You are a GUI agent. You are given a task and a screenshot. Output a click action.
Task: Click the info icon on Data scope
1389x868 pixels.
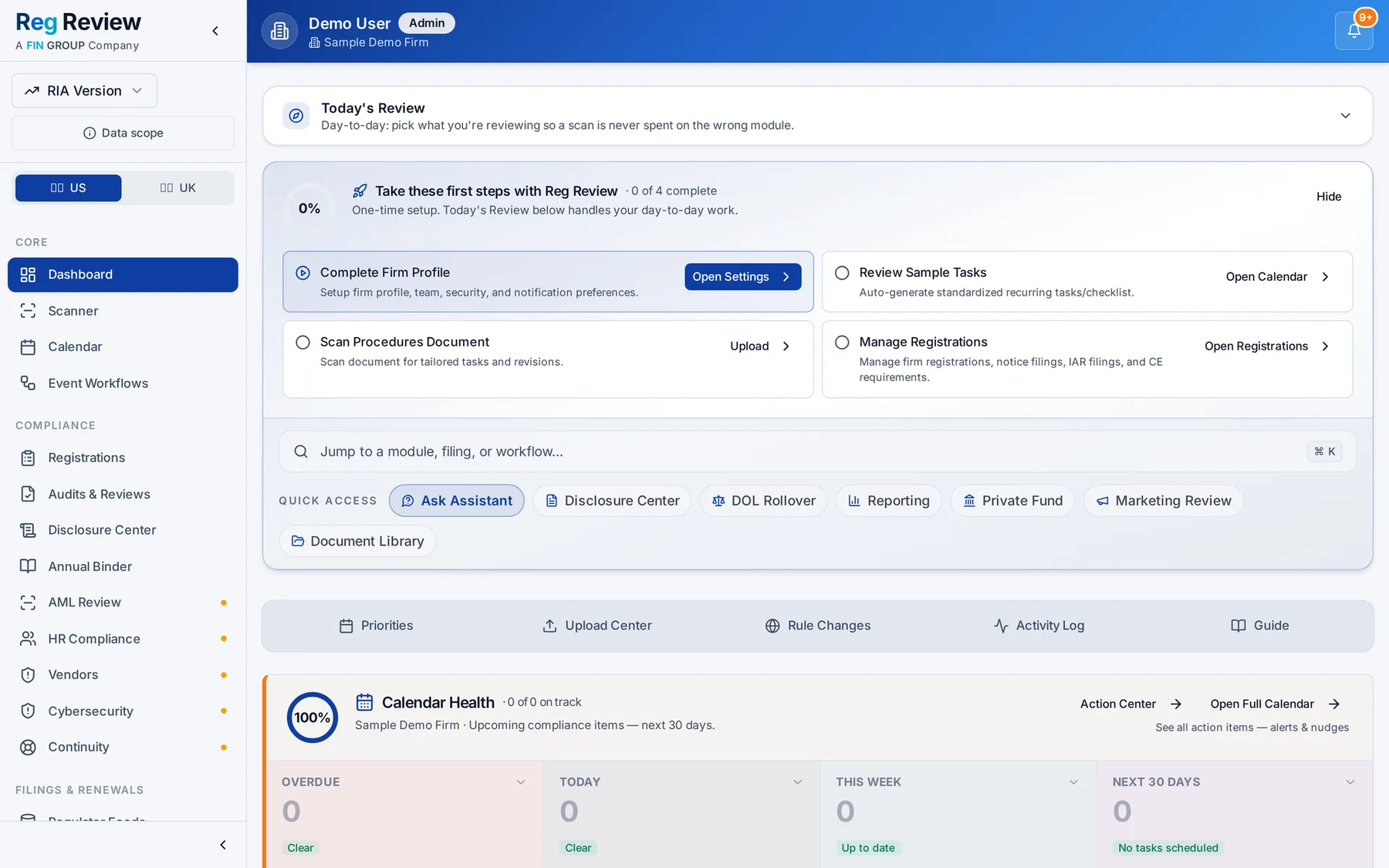pos(90,133)
